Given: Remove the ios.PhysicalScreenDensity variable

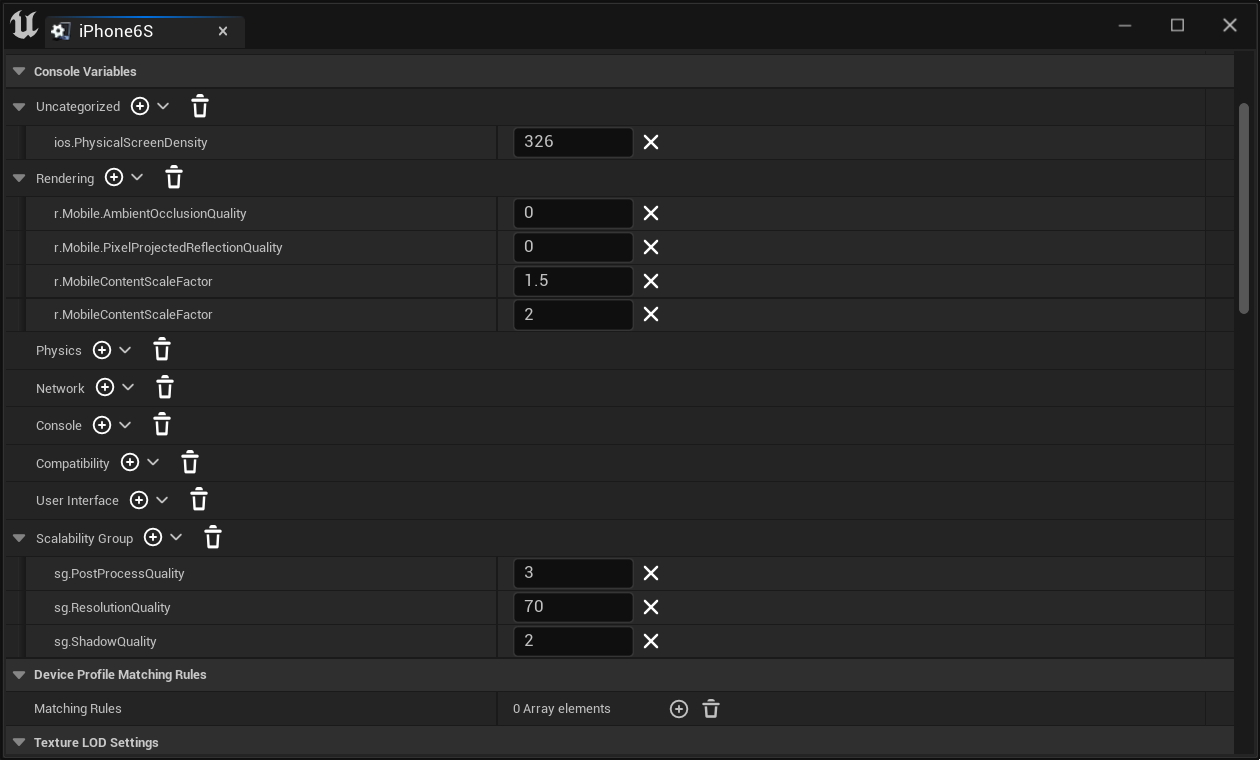Looking at the screenshot, I should (x=651, y=142).
